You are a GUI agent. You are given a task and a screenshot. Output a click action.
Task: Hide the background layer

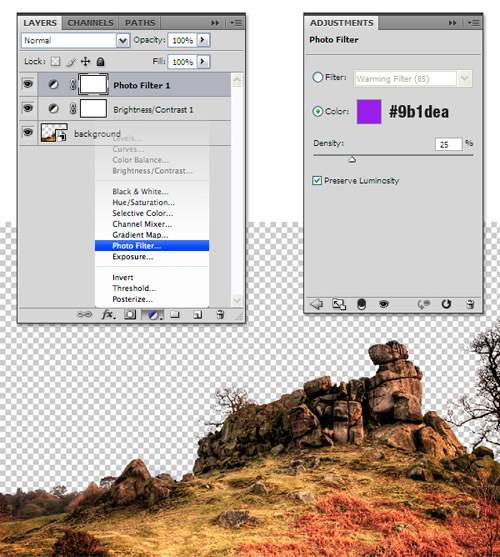[x=28, y=132]
